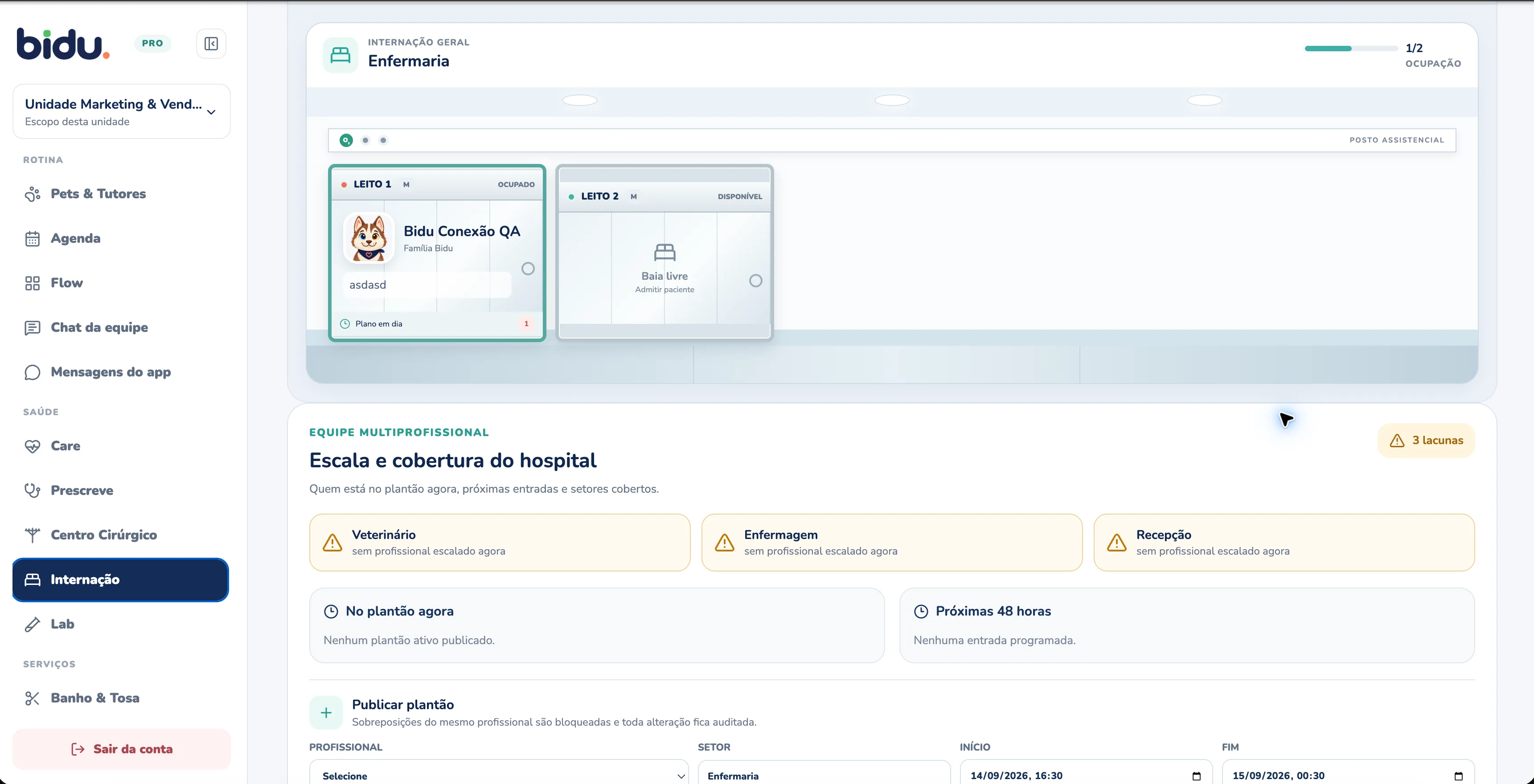The width and height of the screenshot is (1534, 784).
Task: Click the PRO badge
Action: tap(152, 44)
